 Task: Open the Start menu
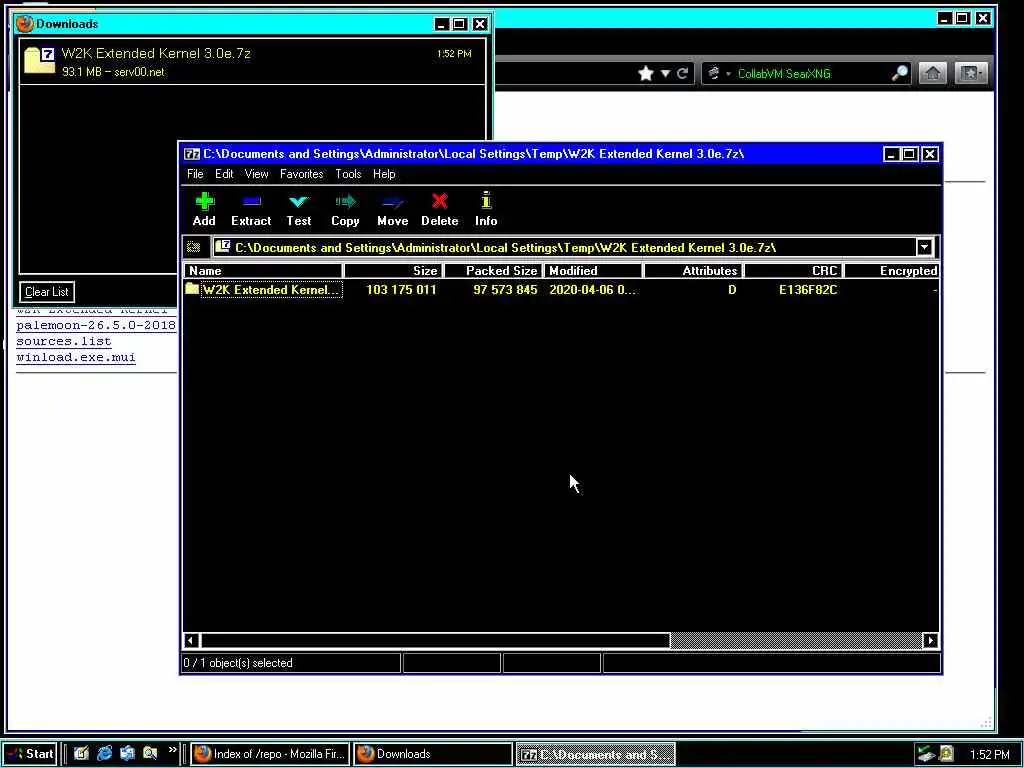[31, 754]
